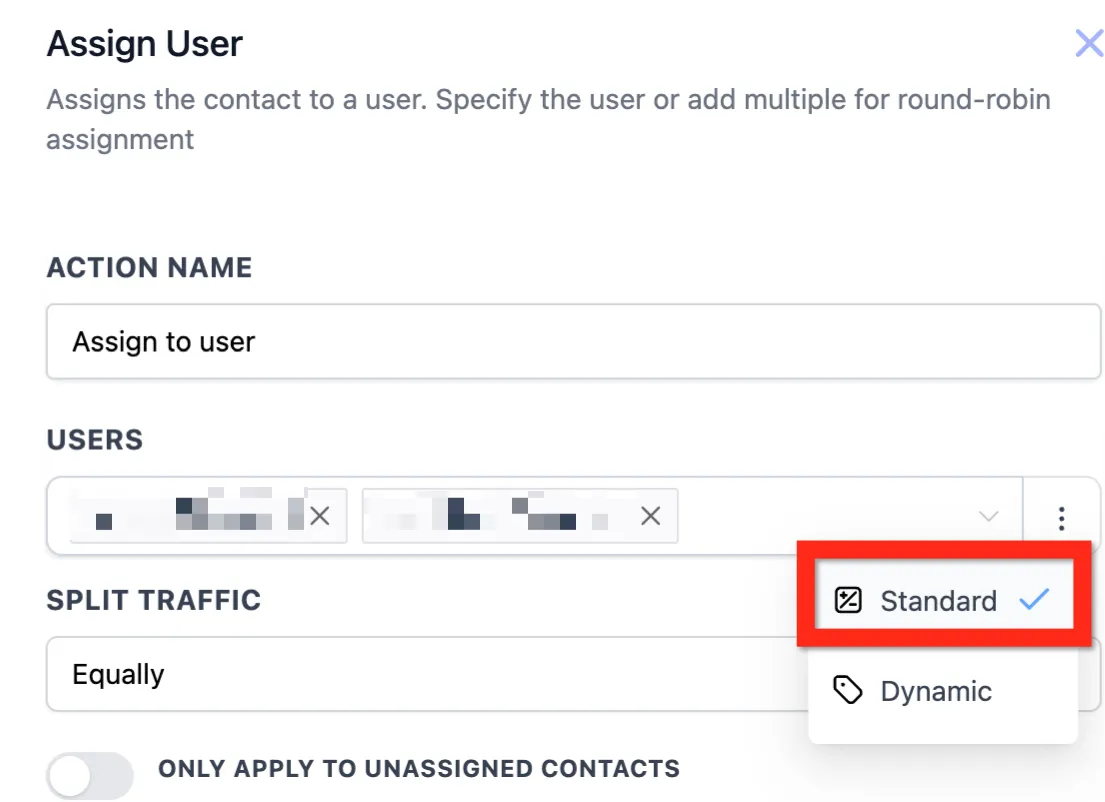
Task: Click the Action Name section label
Action: coord(149,268)
